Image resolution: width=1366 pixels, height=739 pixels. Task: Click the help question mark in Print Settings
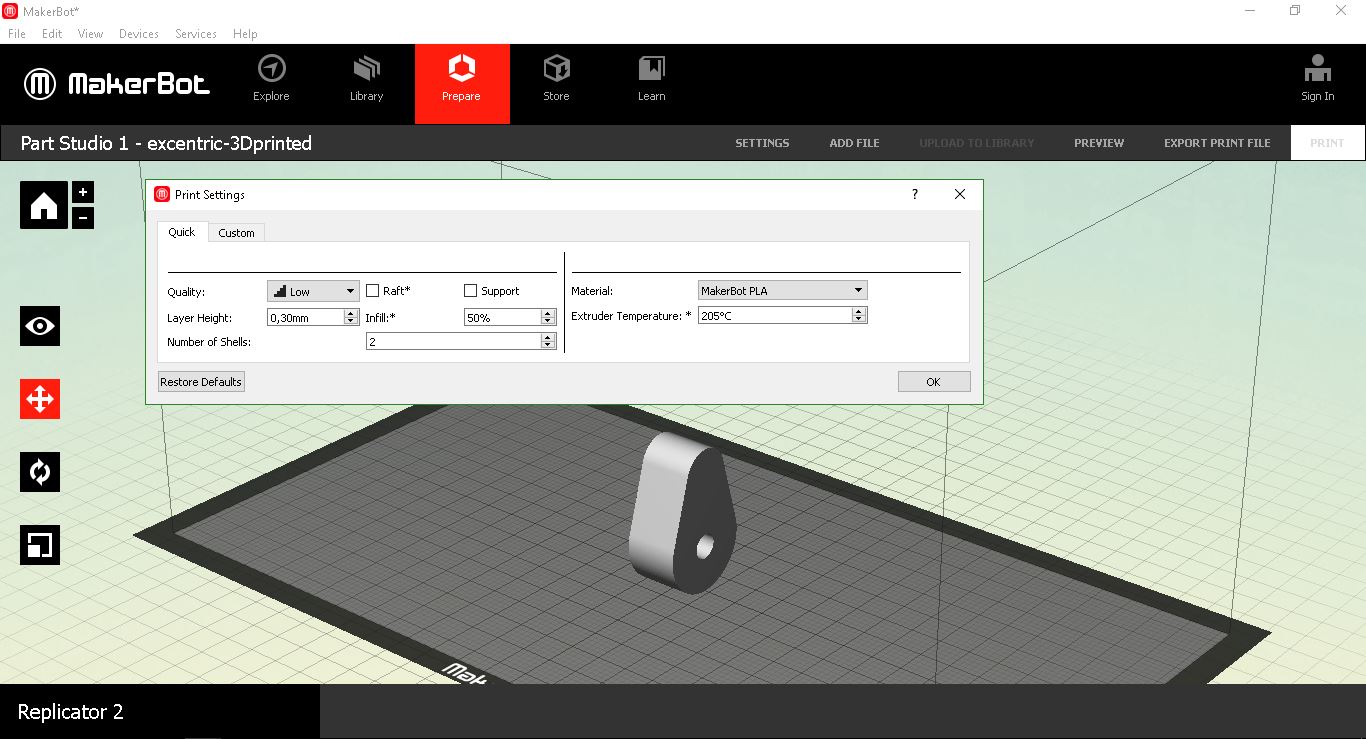(x=914, y=194)
